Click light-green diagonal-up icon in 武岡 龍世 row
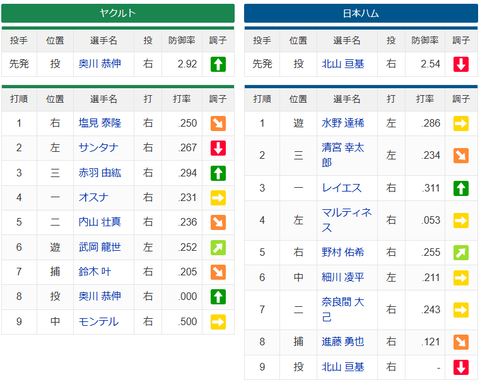The width and height of the screenshot is (480, 385). pos(218,247)
